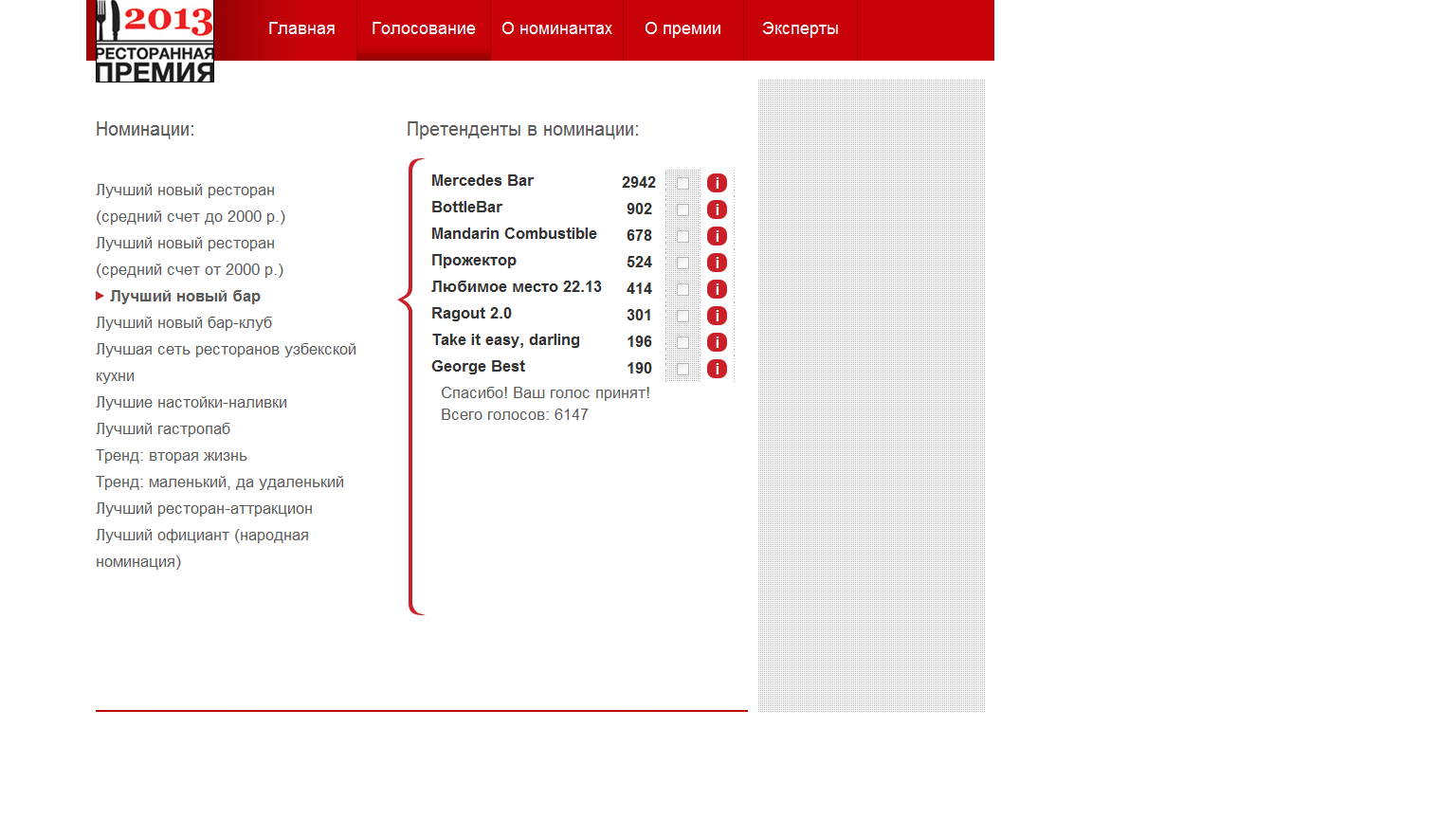Click the vote count 2942
Viewport: 1456px width, 819px height.
(x=639, y=182)
